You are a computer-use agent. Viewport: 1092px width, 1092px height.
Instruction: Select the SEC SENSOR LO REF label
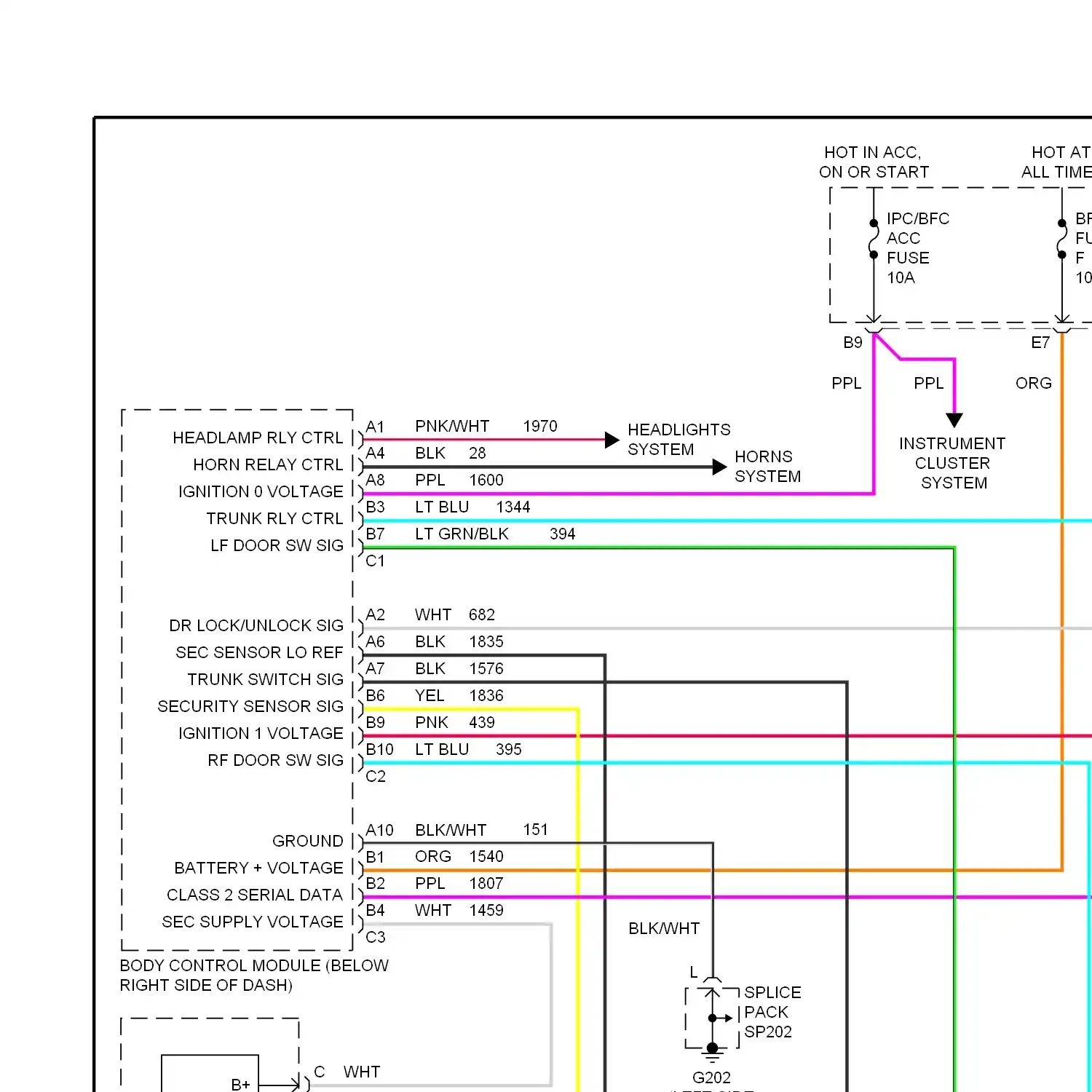(x=259, y=652)
